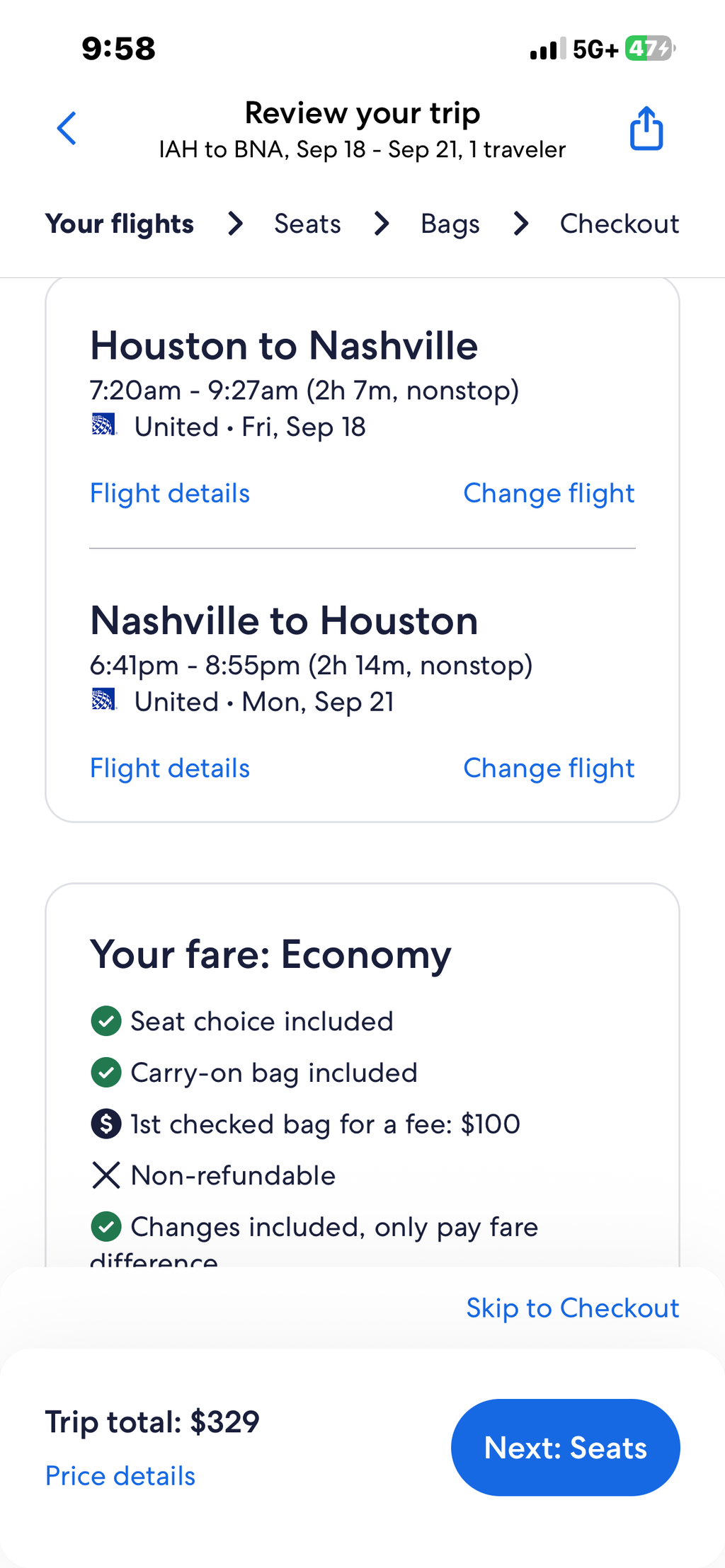Tap the dollar icon beside checked bag fee
This screenshot has height=1568, width=725.
click(106, 1124)
